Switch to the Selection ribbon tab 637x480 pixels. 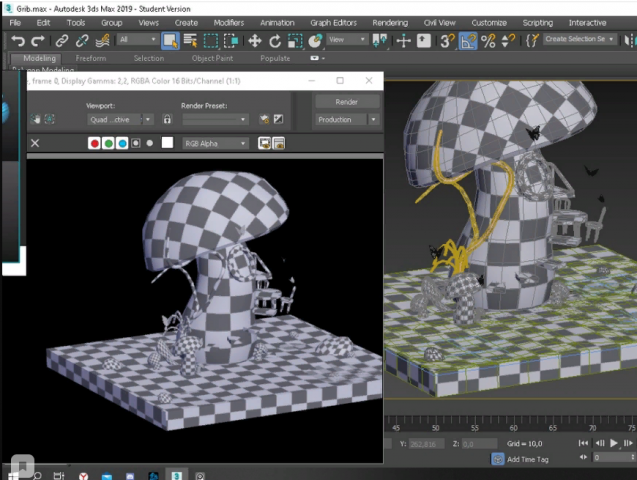tap(149, 58)
